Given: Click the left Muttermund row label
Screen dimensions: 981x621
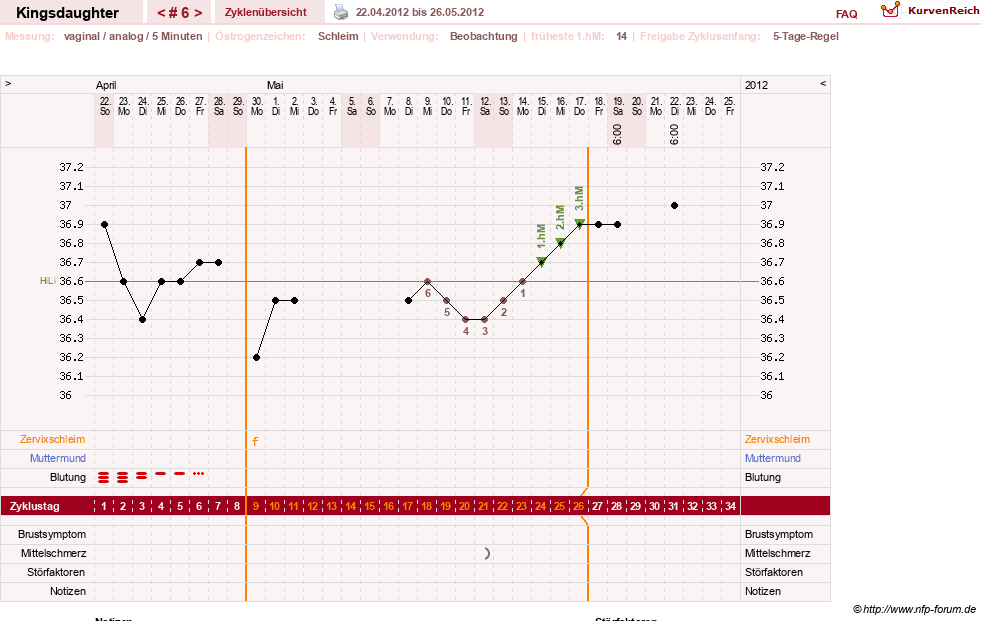Looking at the screenshot, I should 58,458.
